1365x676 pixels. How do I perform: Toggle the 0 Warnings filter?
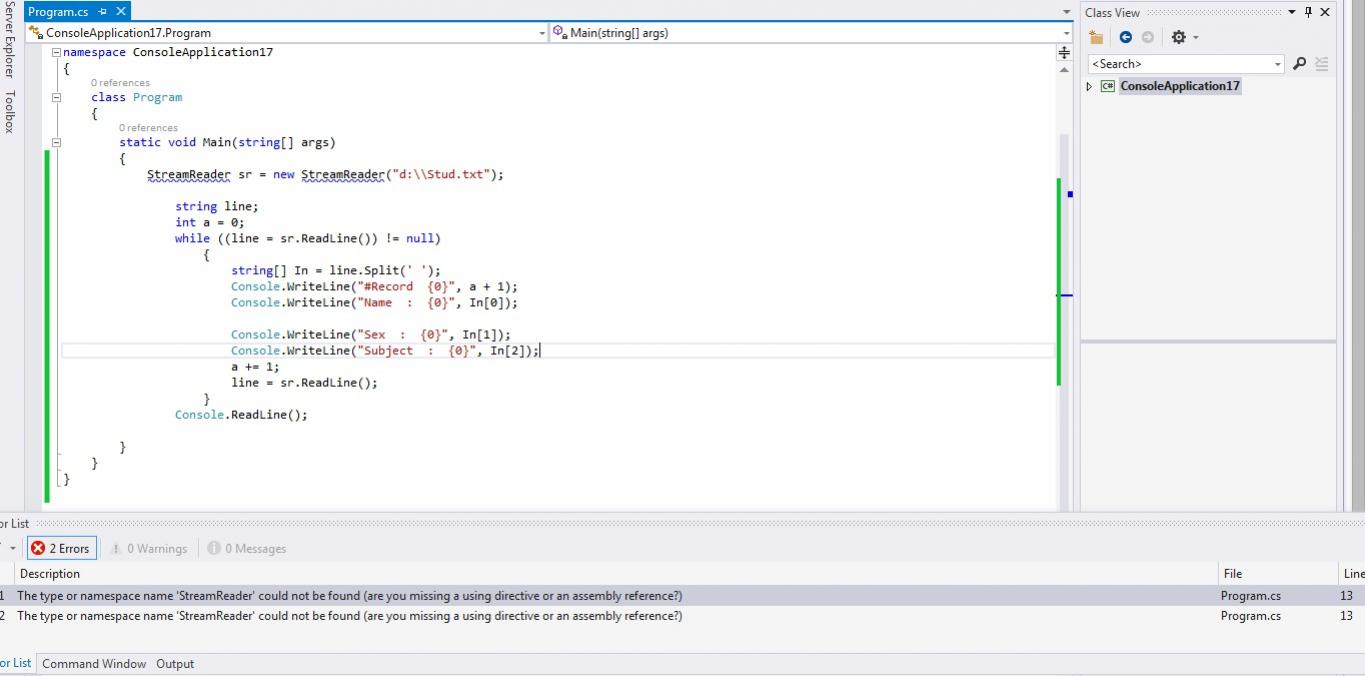point(149,548)
